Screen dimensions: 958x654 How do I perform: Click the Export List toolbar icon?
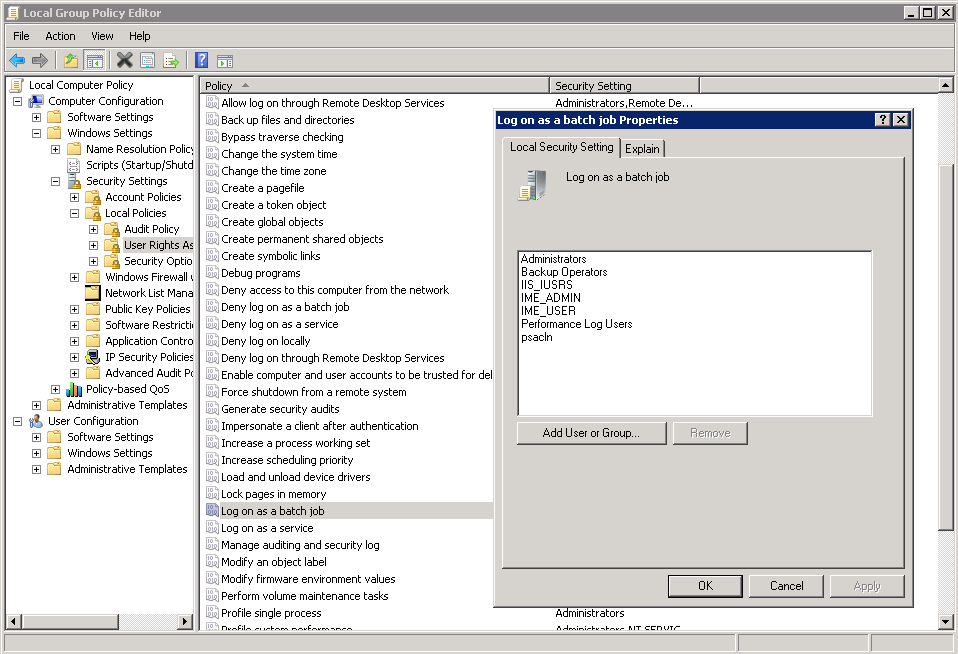[x=171, y=60]
